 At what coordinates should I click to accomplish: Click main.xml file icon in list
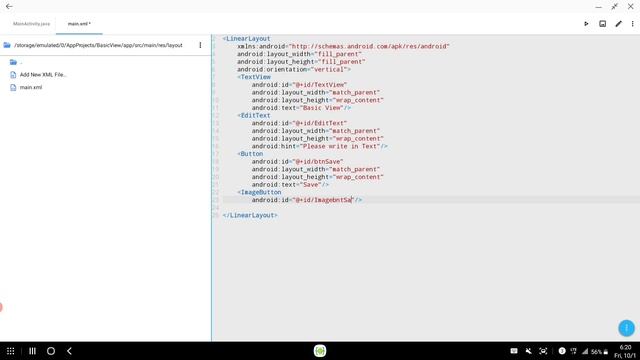tap(13, 87)
